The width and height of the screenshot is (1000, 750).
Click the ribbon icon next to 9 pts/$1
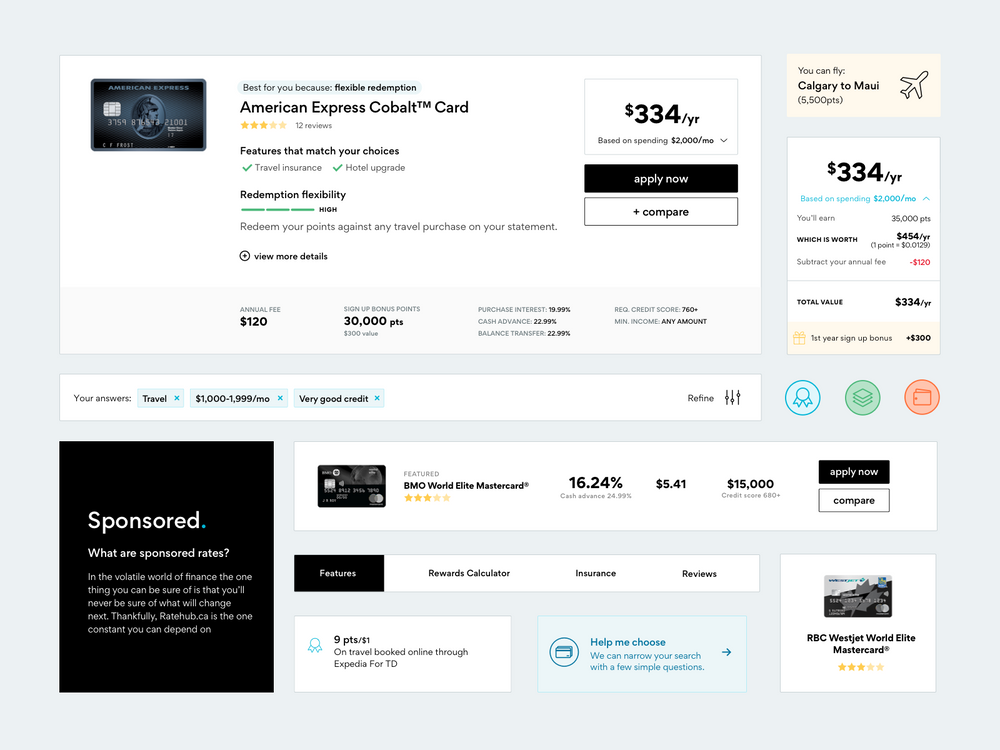coord(315,645)
